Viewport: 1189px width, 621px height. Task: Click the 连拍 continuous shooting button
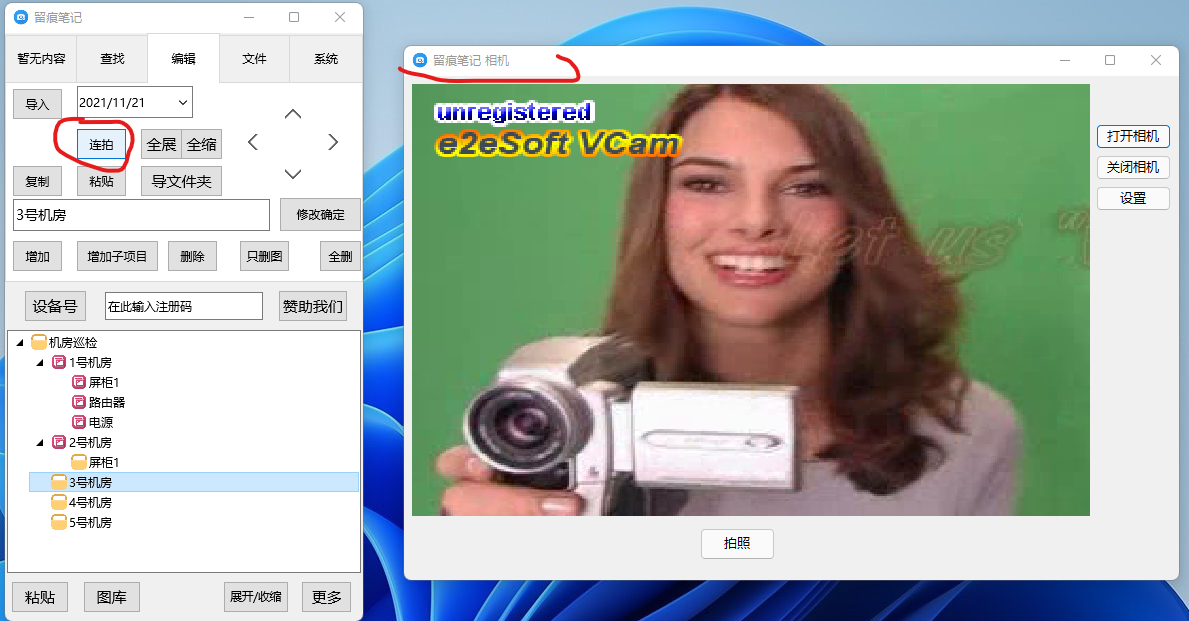tap(102, 144)
